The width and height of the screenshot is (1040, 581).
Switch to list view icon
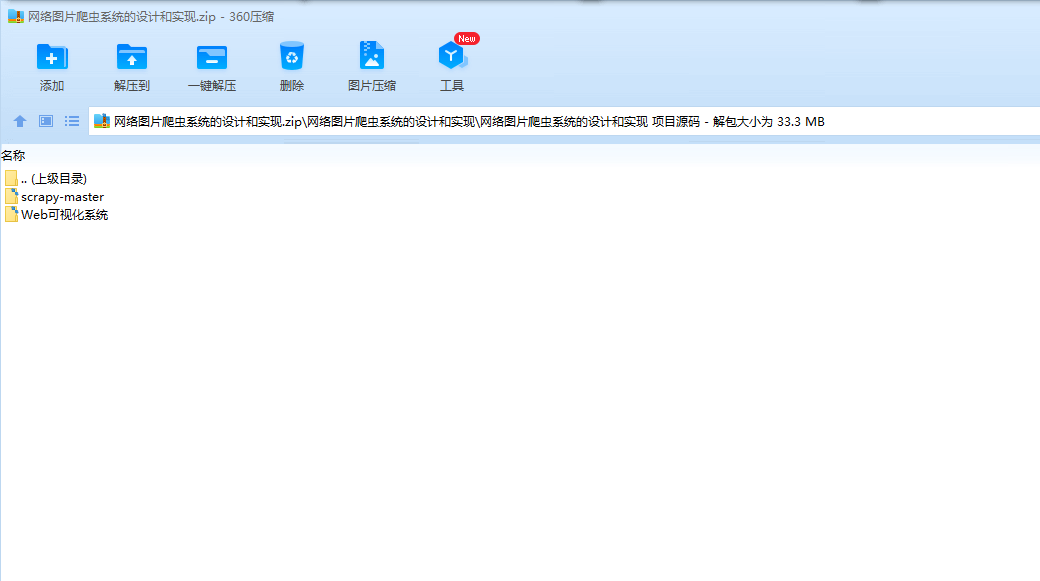tap(72, 121)
